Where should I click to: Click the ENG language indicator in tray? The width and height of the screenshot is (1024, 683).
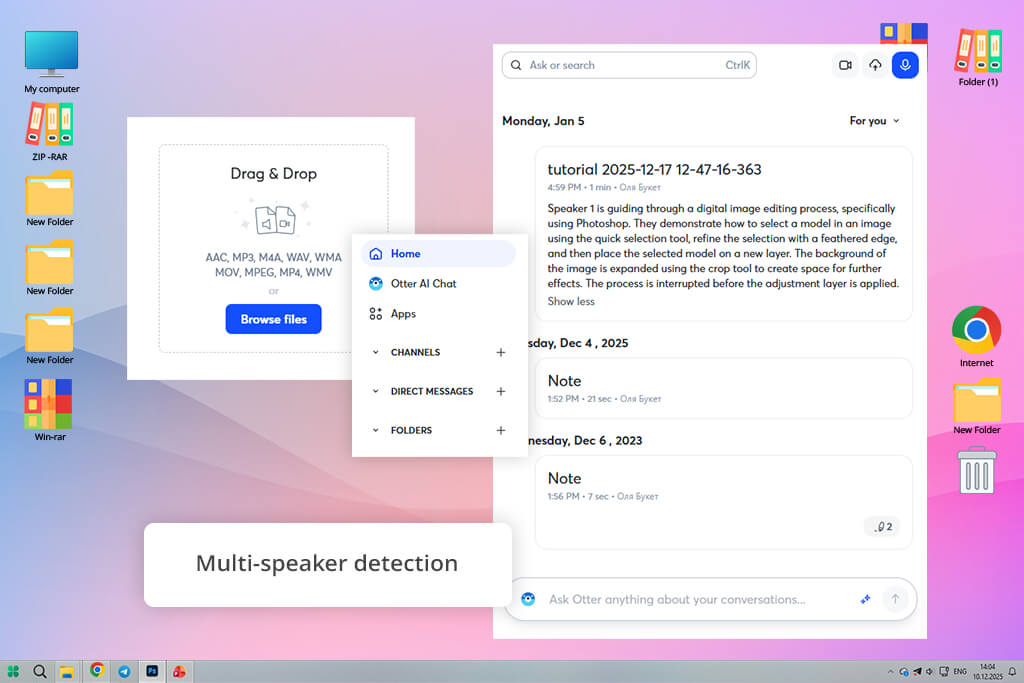pyautogui.click(x=960, y=672)
